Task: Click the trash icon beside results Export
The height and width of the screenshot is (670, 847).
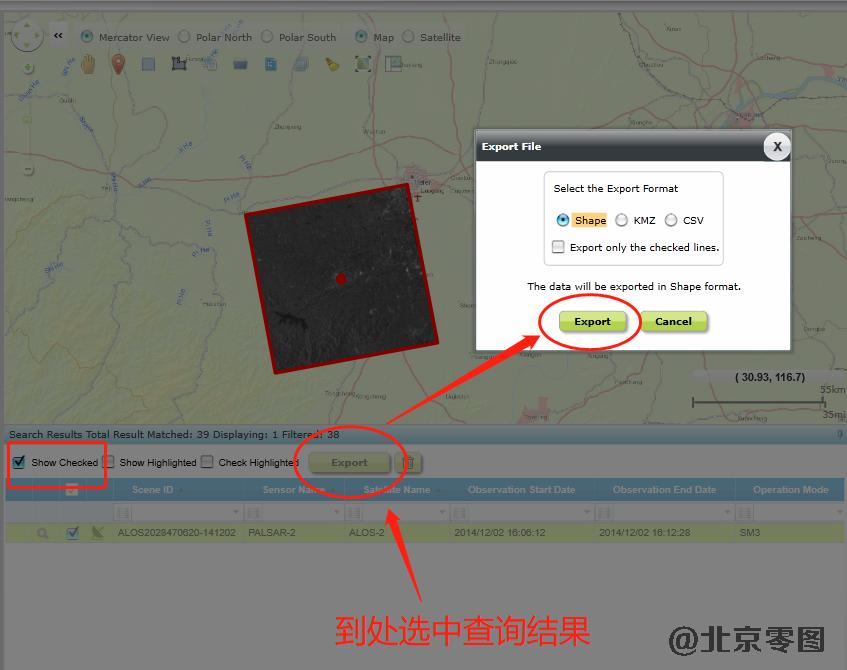Action: 406,462
